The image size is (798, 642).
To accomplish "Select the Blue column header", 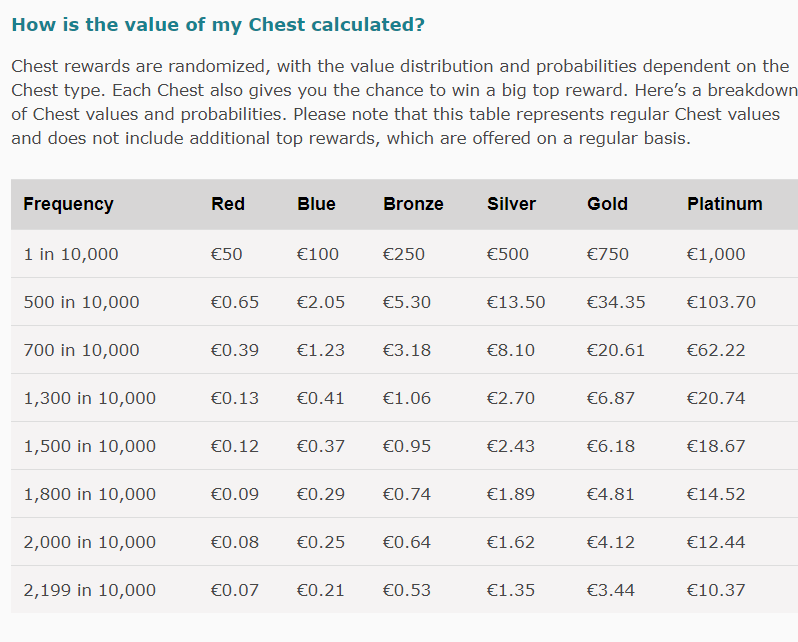I will pyautogui.click(x=316, y=204).
